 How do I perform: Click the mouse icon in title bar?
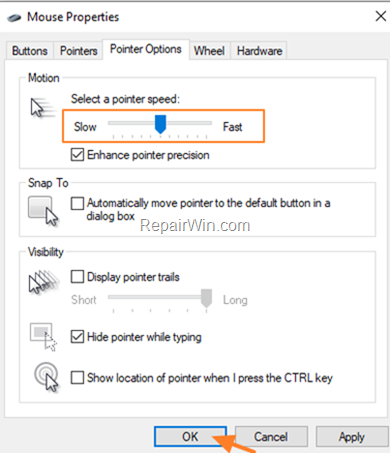(14, 17)
